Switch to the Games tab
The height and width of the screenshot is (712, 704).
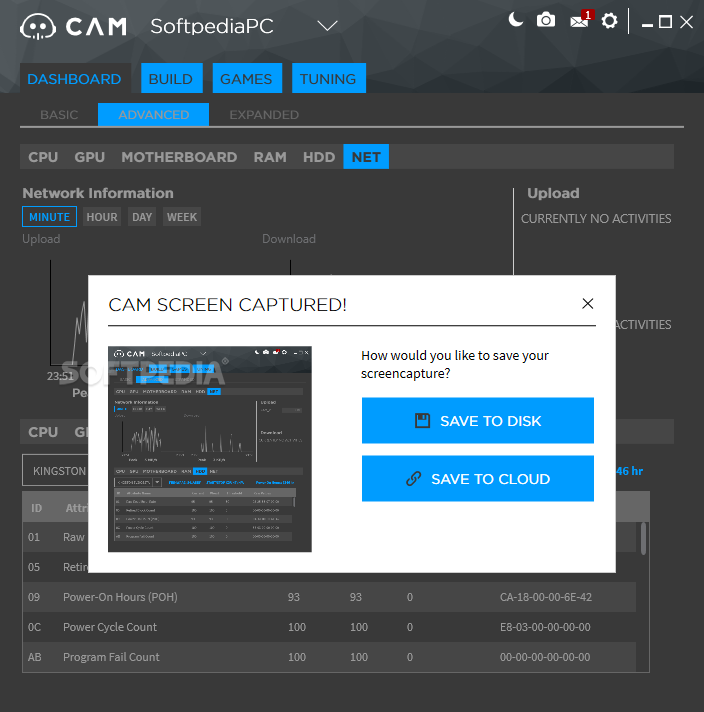247,79
